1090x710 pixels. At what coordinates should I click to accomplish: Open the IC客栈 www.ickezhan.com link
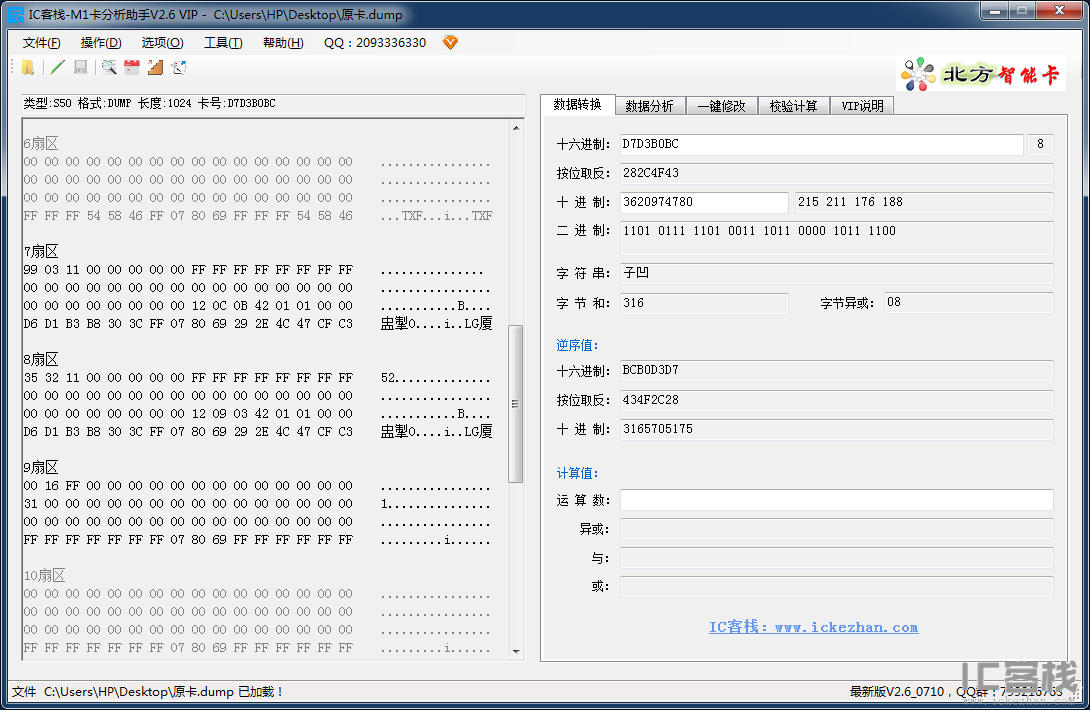pyautogui.click(x=813, y=627)
